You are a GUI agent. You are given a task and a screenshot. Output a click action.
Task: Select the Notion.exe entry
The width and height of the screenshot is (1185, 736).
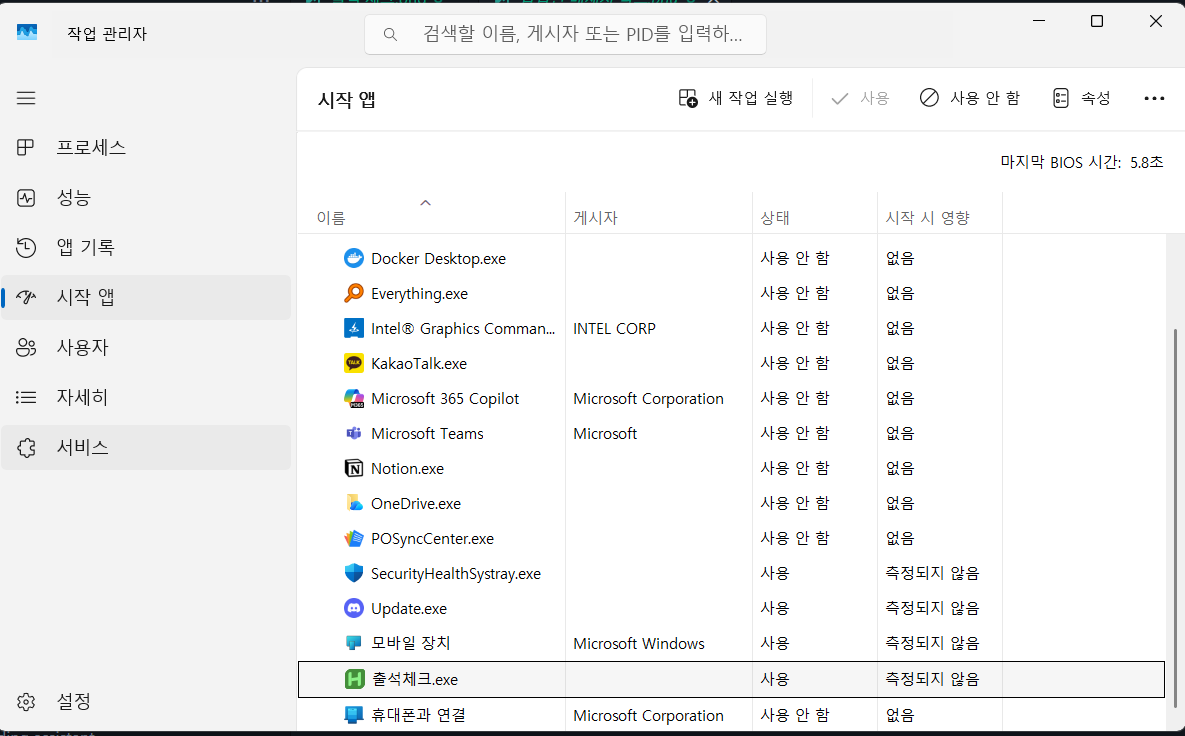click(407, 469)
